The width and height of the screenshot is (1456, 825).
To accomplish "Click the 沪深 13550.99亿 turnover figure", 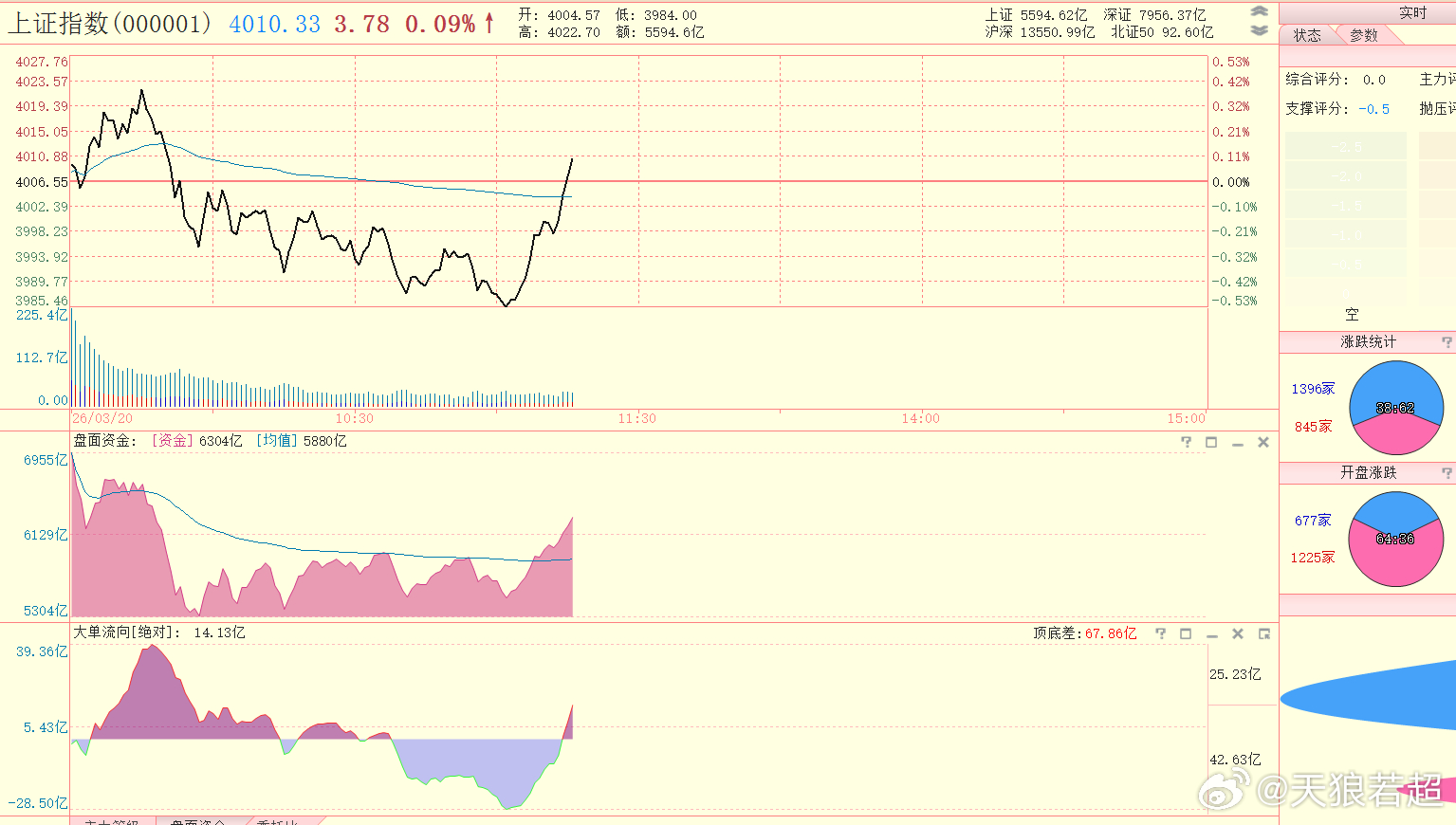I will pyautogui.click(x=1040, y=32).
